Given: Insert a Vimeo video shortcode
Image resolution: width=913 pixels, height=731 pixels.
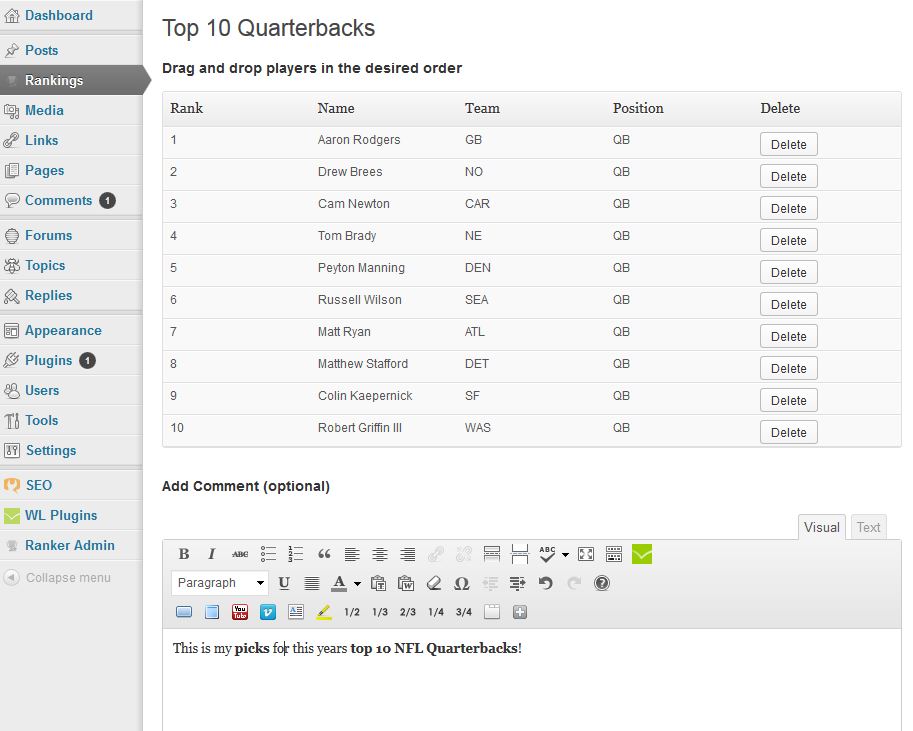Looking at the screenshot, I should (268, 612).
